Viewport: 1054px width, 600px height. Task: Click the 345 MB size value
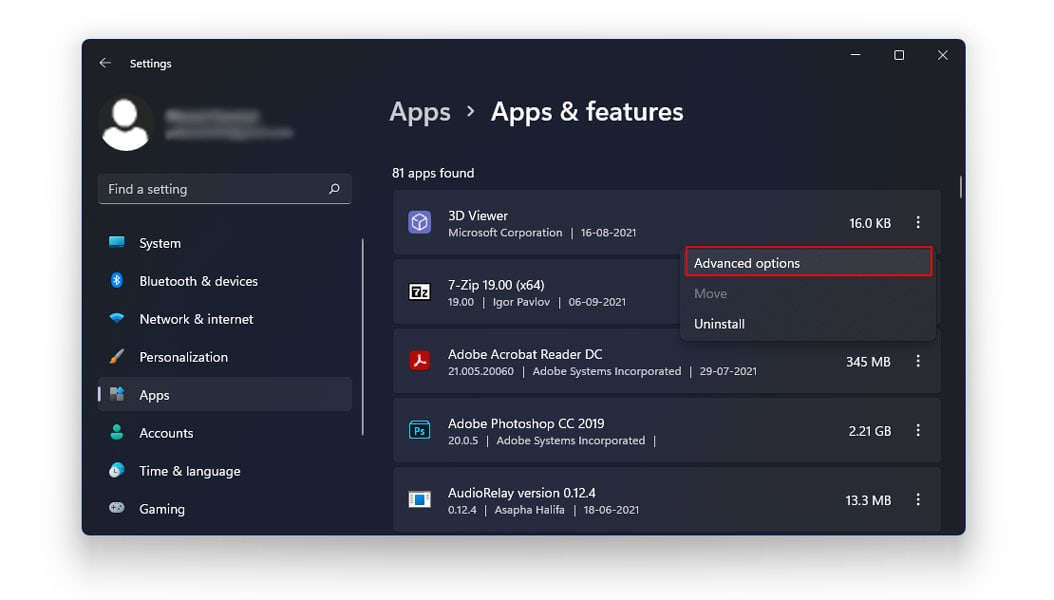(868, 361)
